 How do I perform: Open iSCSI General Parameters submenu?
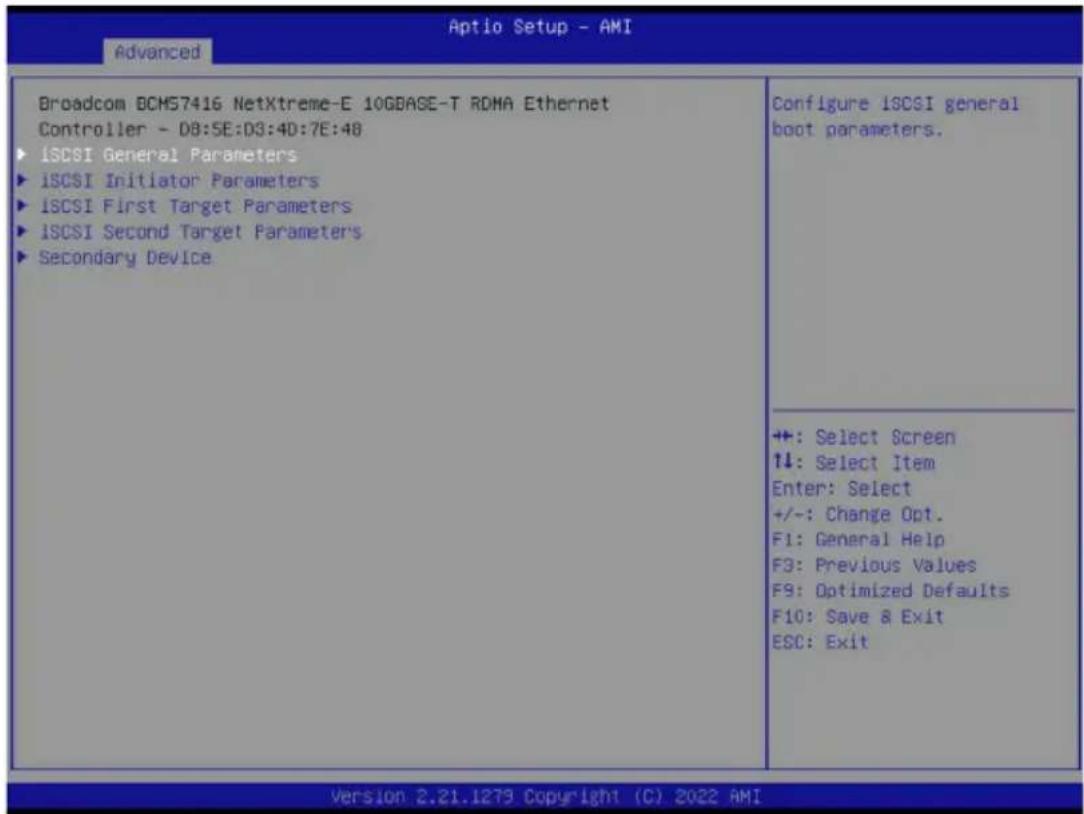pos(169,155)
